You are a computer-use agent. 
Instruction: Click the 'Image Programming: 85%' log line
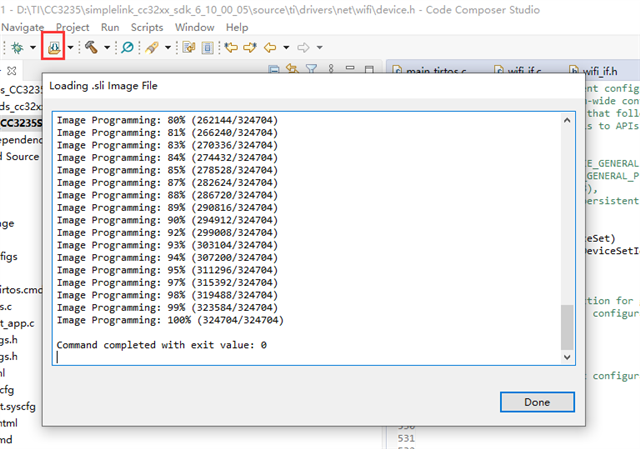167,170
